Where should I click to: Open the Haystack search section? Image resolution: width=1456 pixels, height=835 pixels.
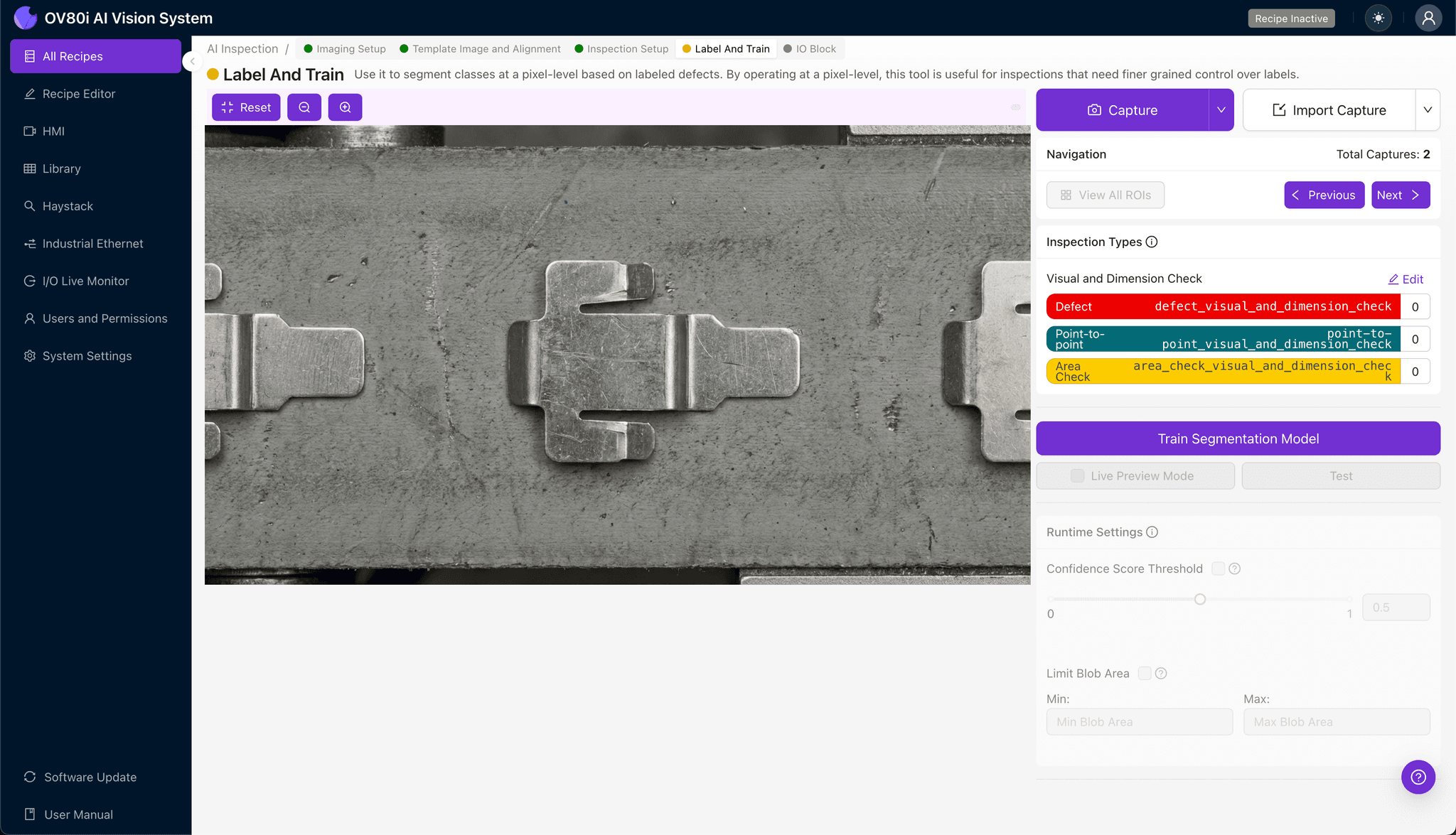click(68, 206)
